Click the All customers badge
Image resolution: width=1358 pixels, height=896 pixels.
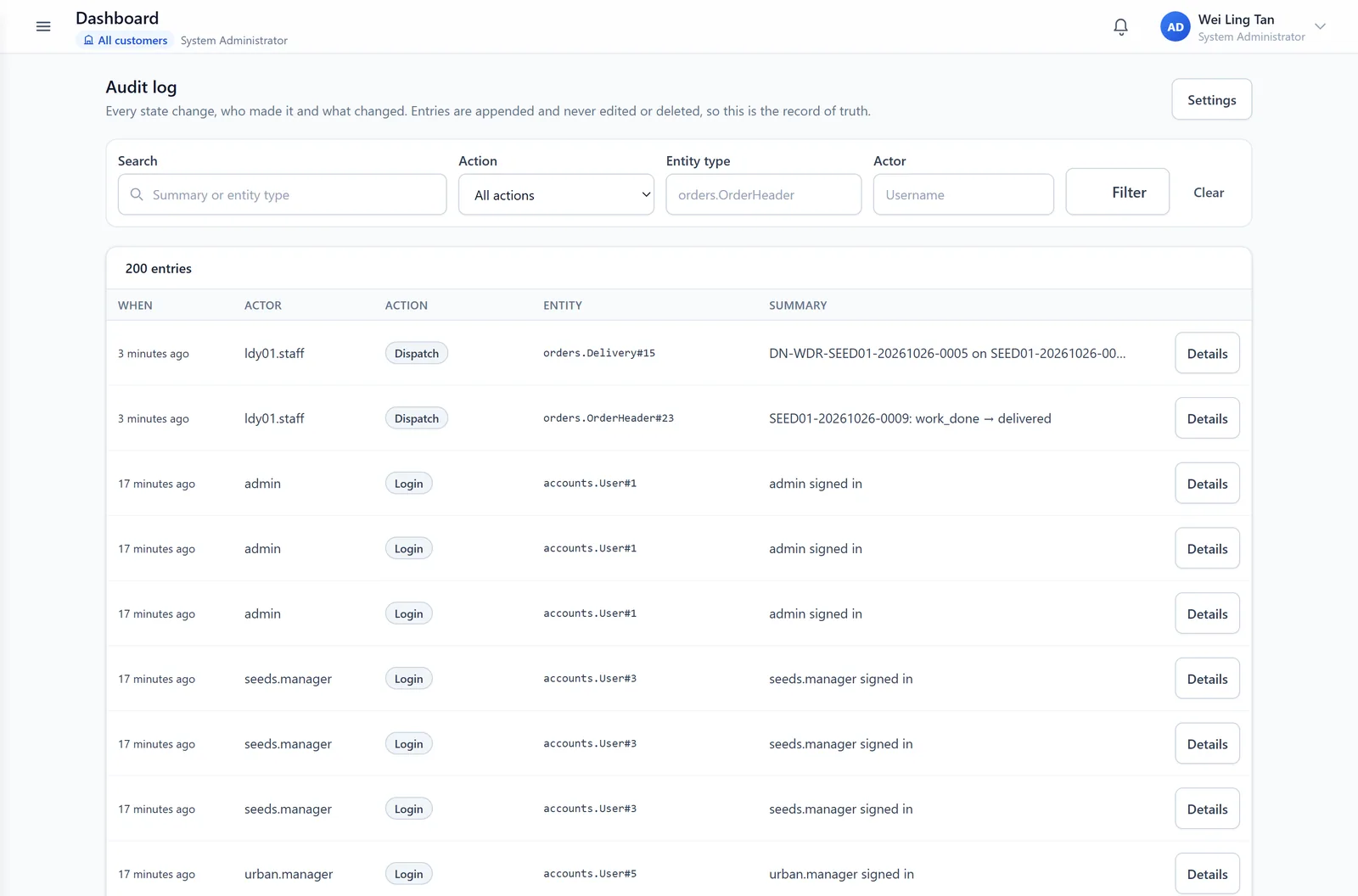(x=125, y=40)
